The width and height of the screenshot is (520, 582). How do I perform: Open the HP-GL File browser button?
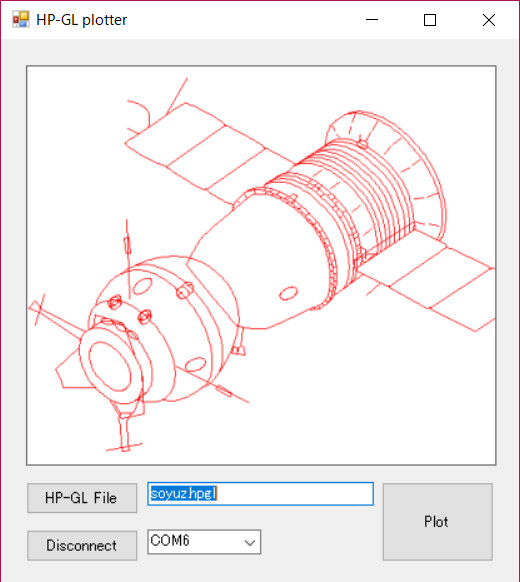point(82,498)
